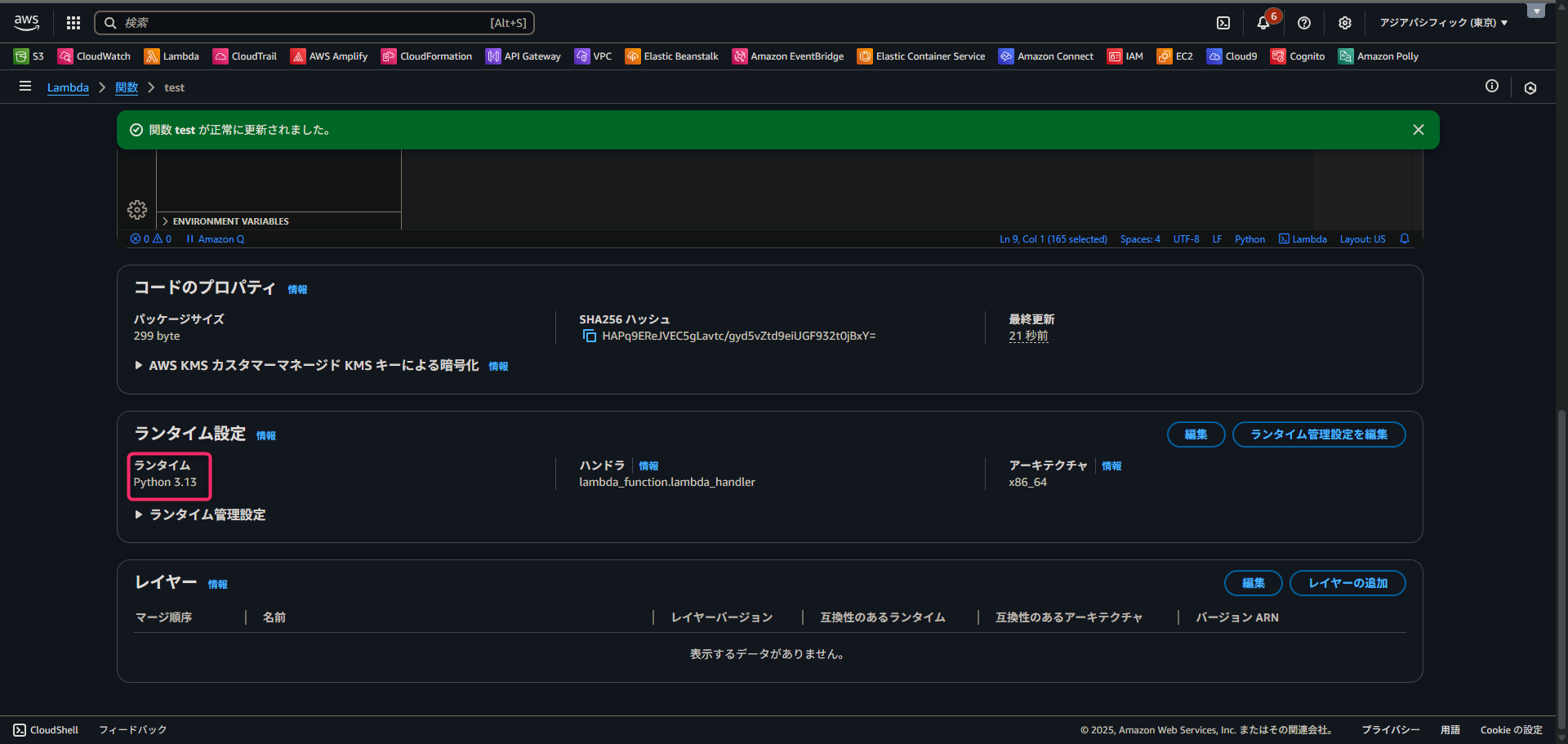Expand ENVIRONMENT VARIABLES section
Screen dimensions: 1568x744
[229, 221]
